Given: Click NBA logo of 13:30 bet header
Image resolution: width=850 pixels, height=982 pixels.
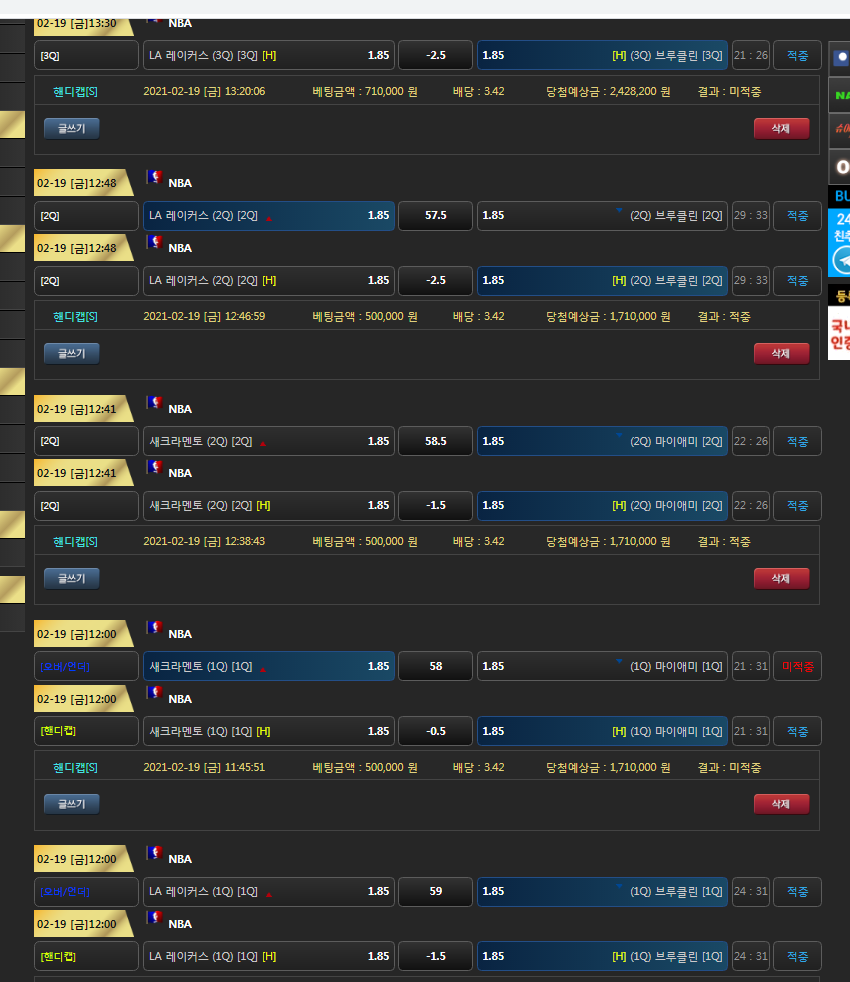Looking at the screenshot, I should (x=154, y=19).
